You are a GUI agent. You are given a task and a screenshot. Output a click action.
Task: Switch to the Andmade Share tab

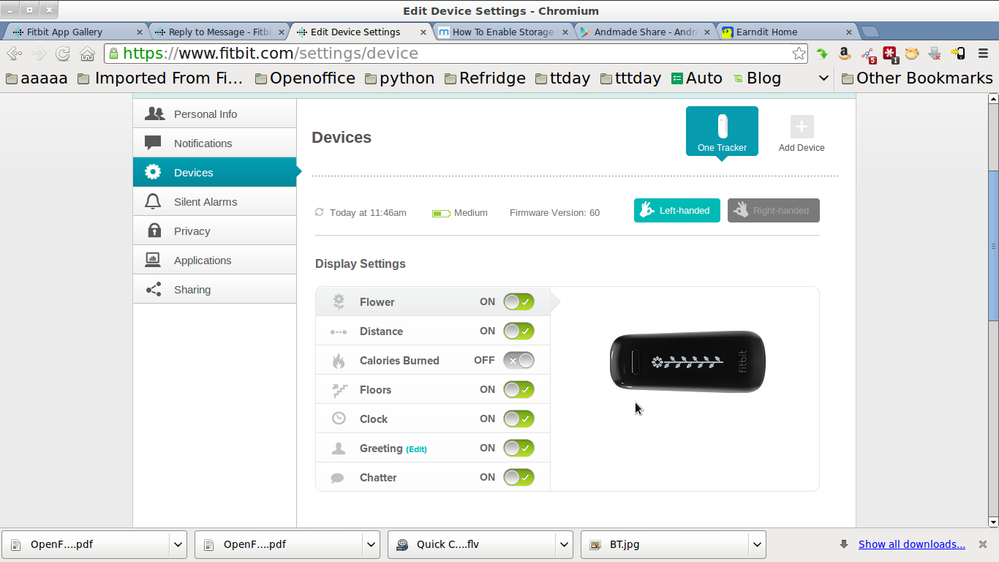[x=645, y=32]
